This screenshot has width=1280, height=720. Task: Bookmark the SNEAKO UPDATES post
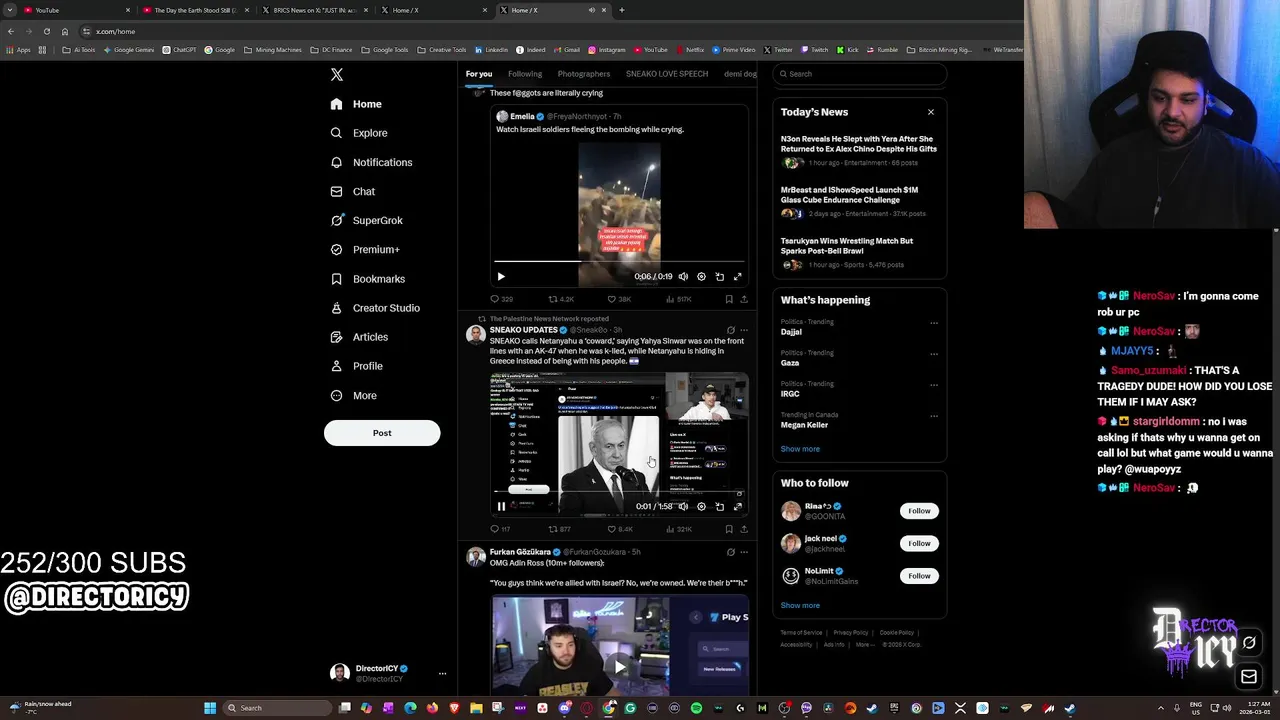(729, 529)
